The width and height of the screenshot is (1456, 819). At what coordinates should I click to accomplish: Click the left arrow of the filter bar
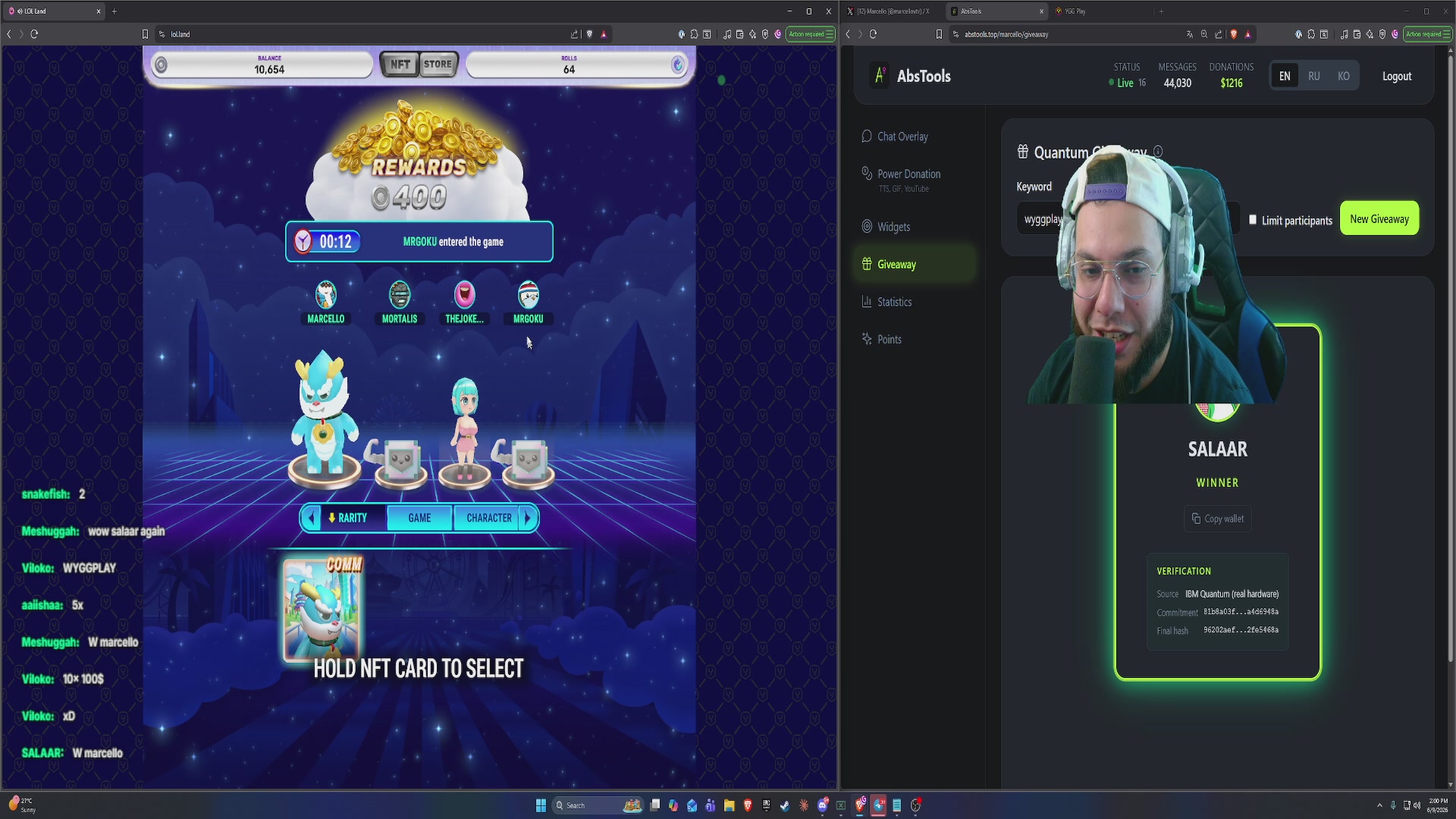pyautogui.click(x=311, y=518)
